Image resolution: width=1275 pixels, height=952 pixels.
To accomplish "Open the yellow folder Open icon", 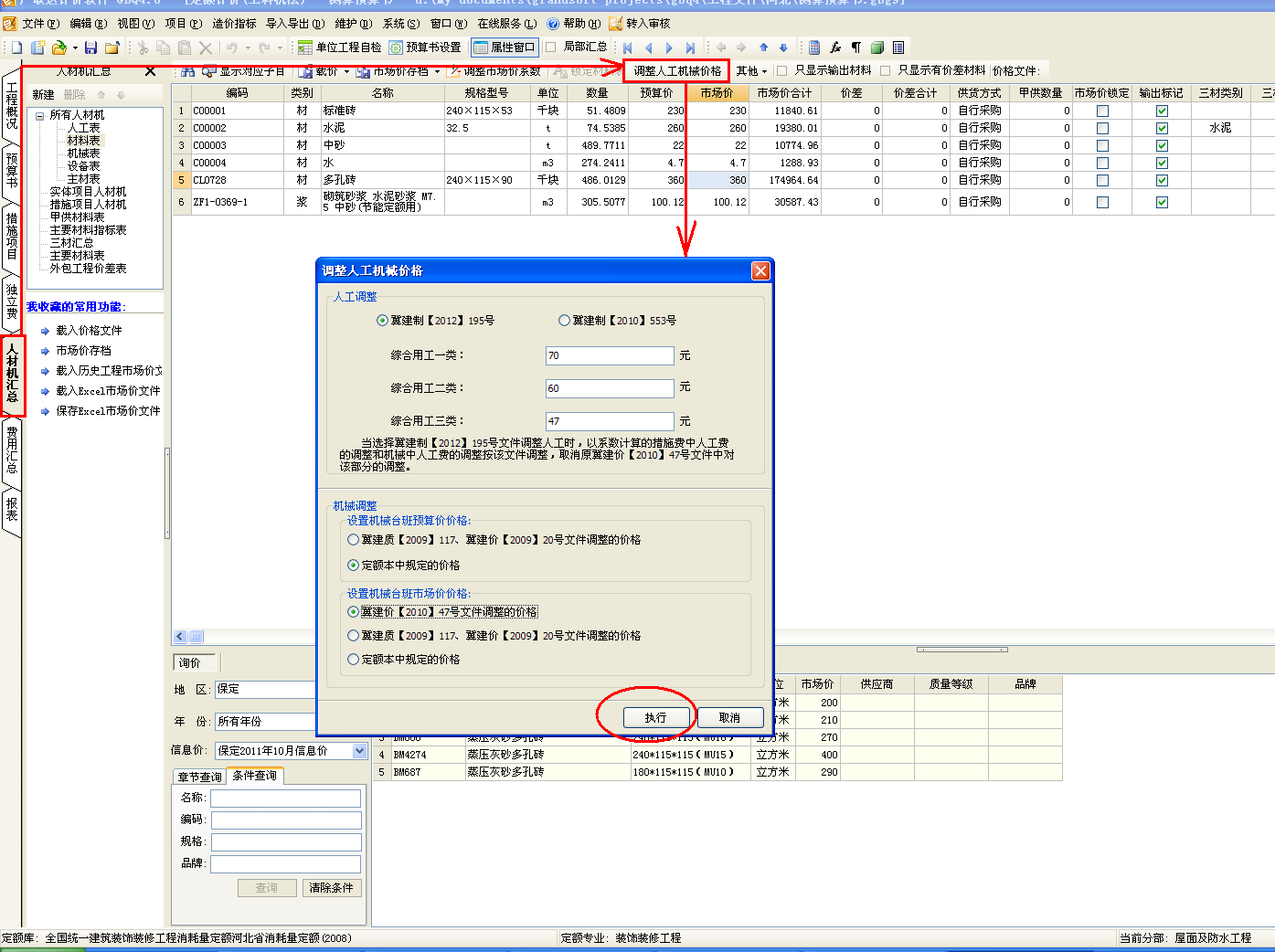I will click(x=58, y=48).
